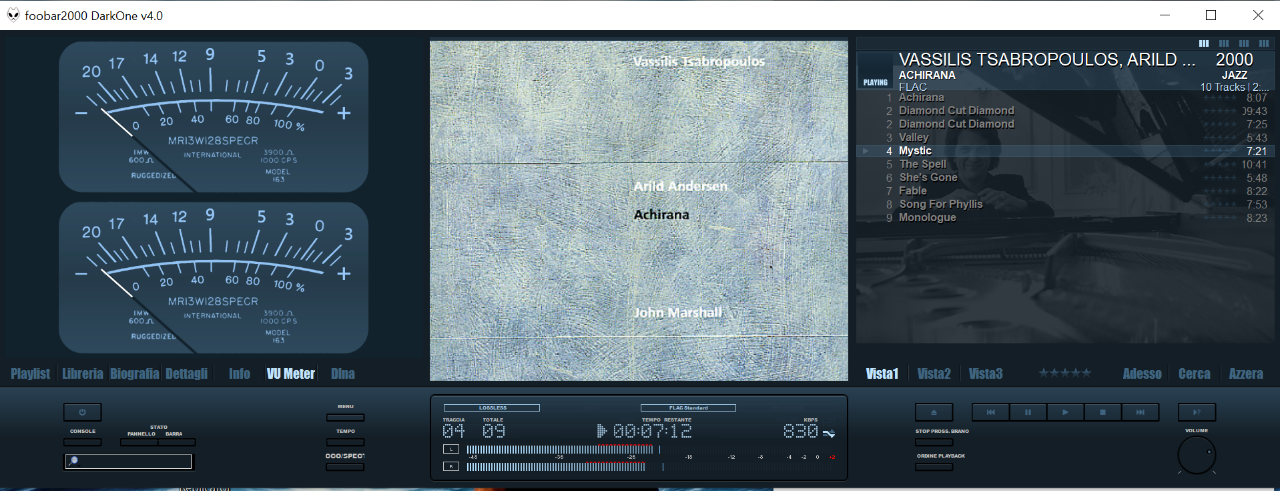The width and height of the screenshot is (1280, 491).
Task: Switch to Vista1 view
Action: (882, 374)
